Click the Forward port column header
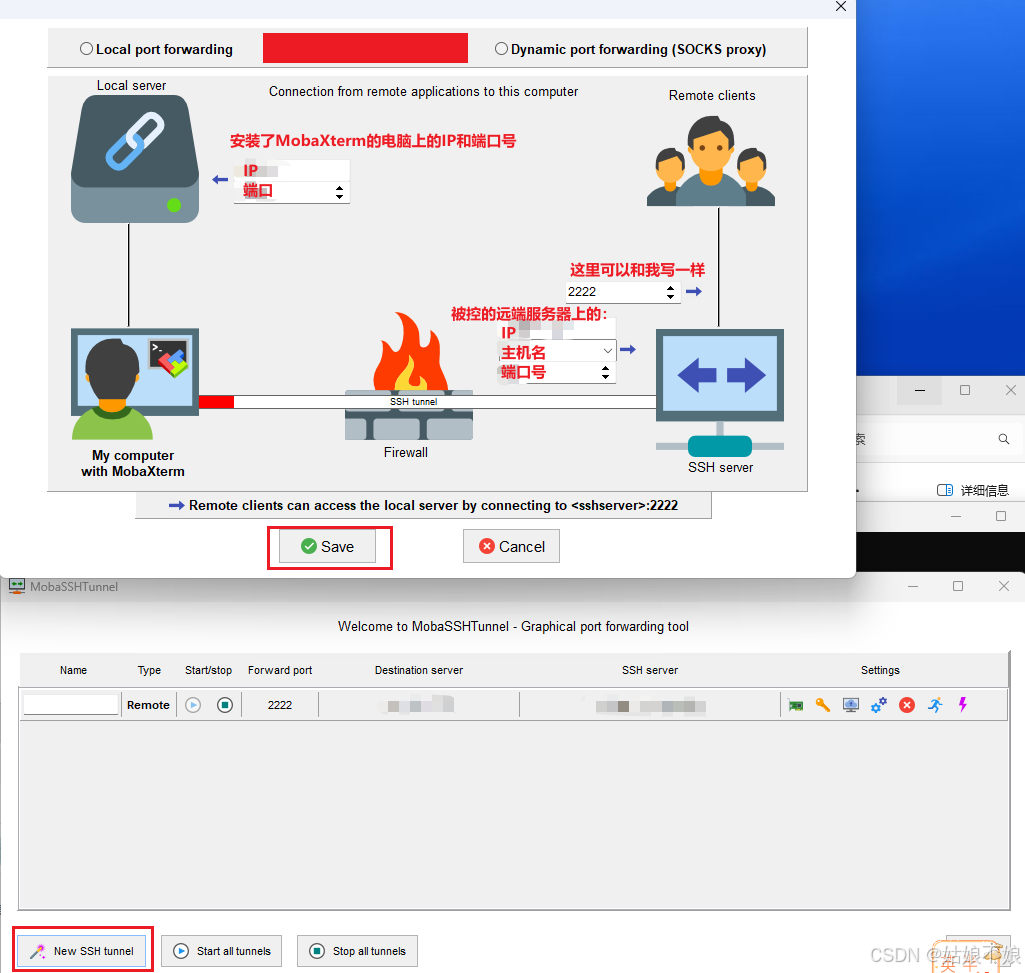 [x=280, y=670]
